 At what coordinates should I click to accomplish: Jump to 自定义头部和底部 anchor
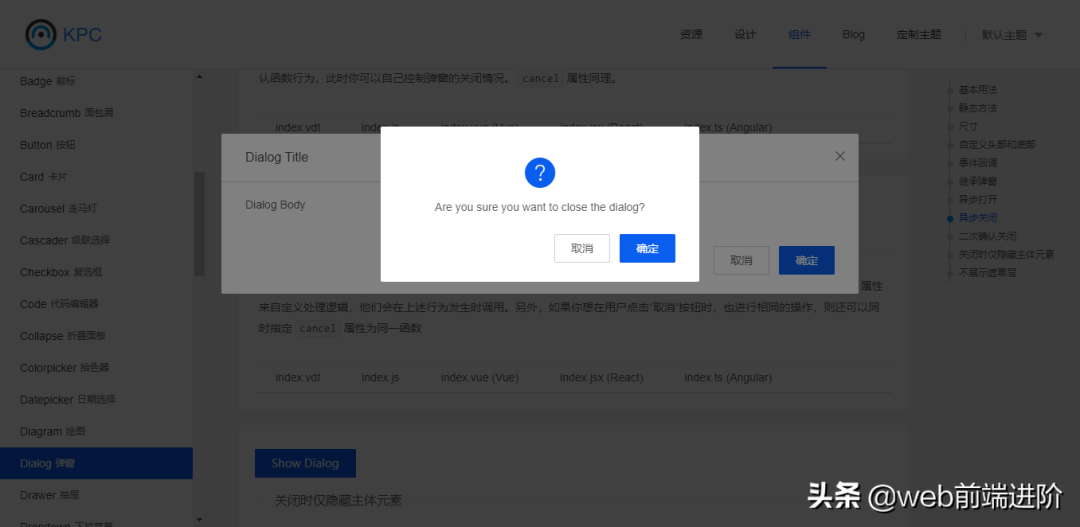click(x=997, y=145)
